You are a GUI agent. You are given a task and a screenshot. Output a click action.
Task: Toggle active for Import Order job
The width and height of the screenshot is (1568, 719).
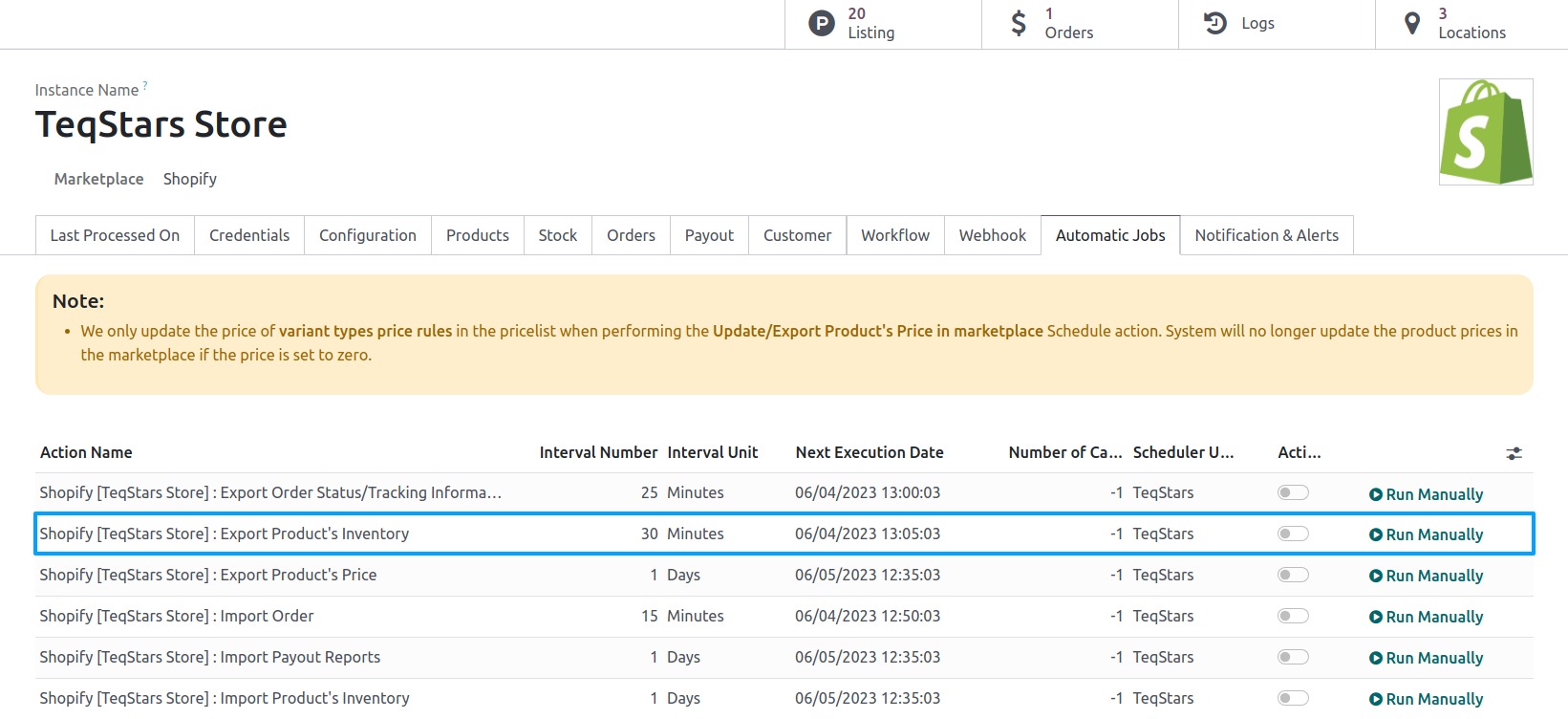click(1293, 616)
